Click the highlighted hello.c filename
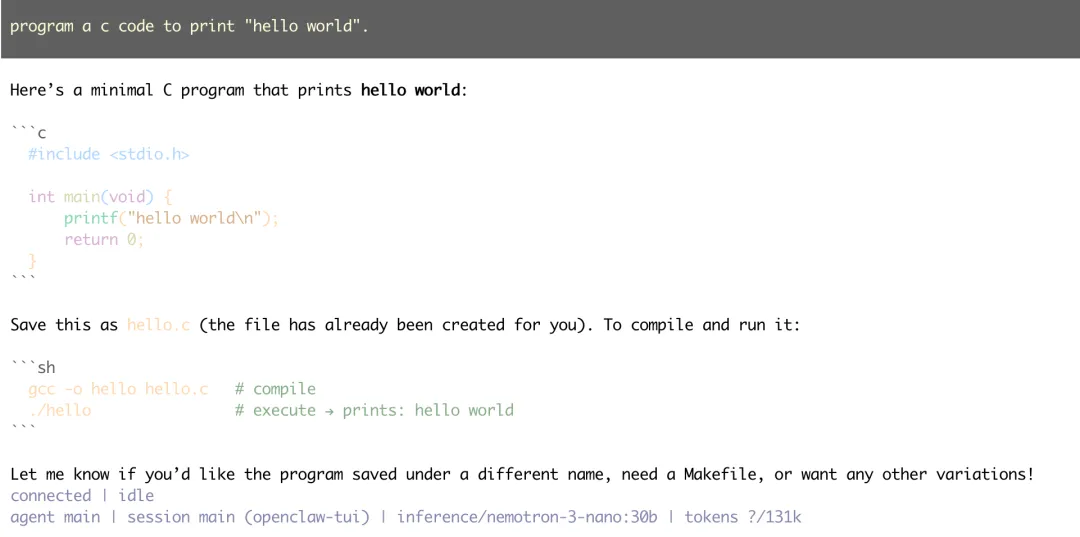This screenshot has width=1080, height=537. point(158,325)
